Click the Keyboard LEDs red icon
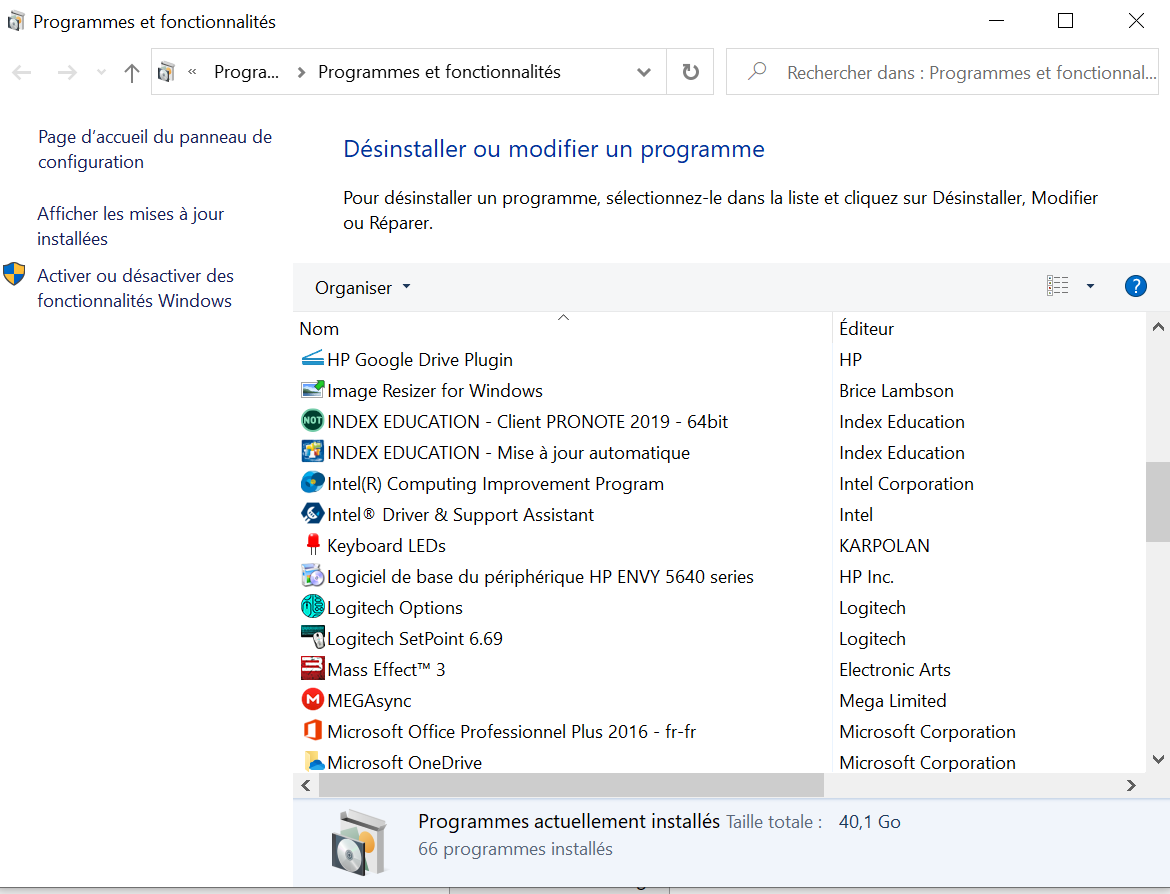1170x894 pixels. click(x=313, y=545)
